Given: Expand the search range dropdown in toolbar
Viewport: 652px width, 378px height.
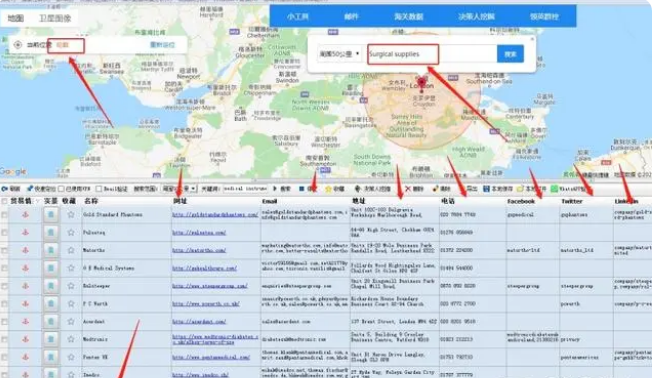Looking at the screenshot, I should (x=179, y=189).
